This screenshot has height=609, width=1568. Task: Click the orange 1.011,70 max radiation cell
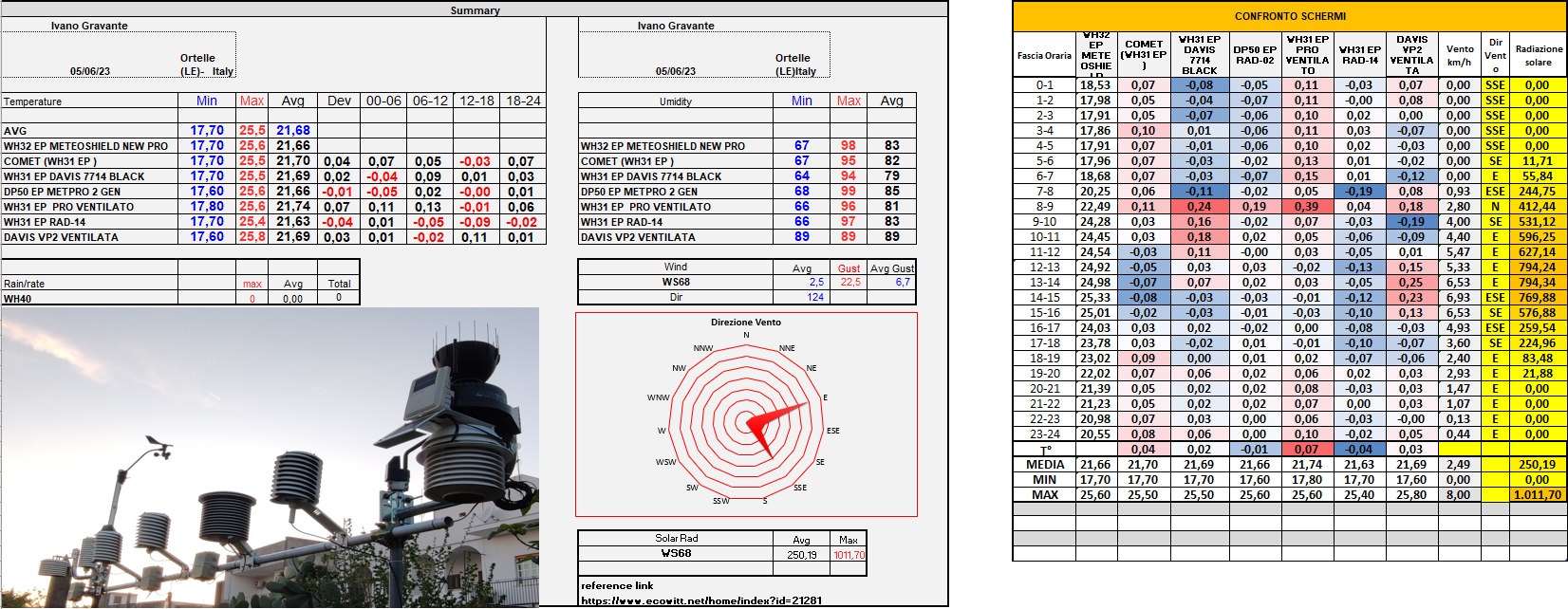(x=1537, y=495)
